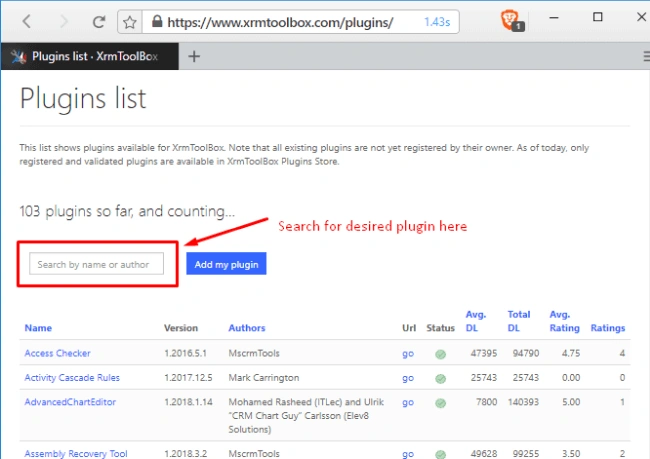Select the Plugins list - XrmToolBox tab
Screen dimensions: 650x459
pos(90,56)
